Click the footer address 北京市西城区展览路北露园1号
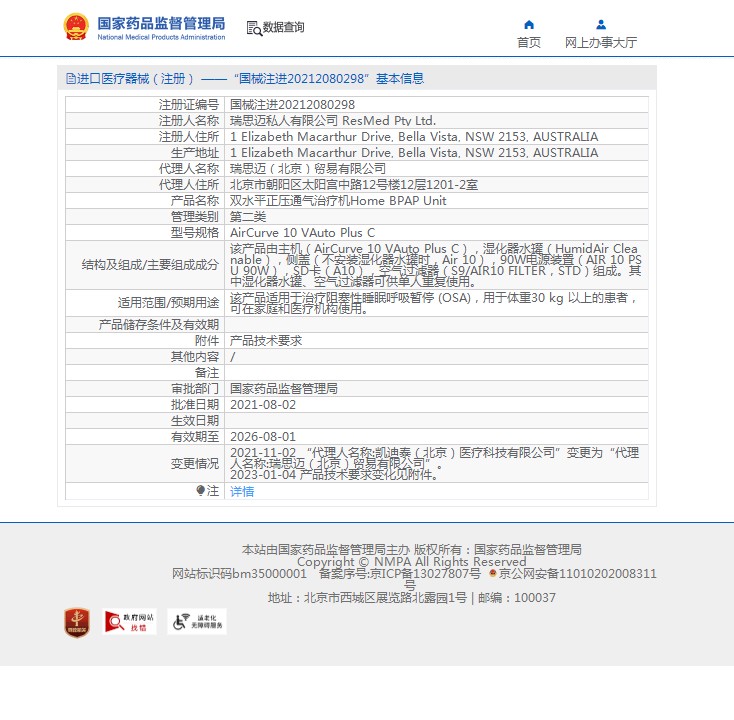734x720 pixels. tap(385, 598)
